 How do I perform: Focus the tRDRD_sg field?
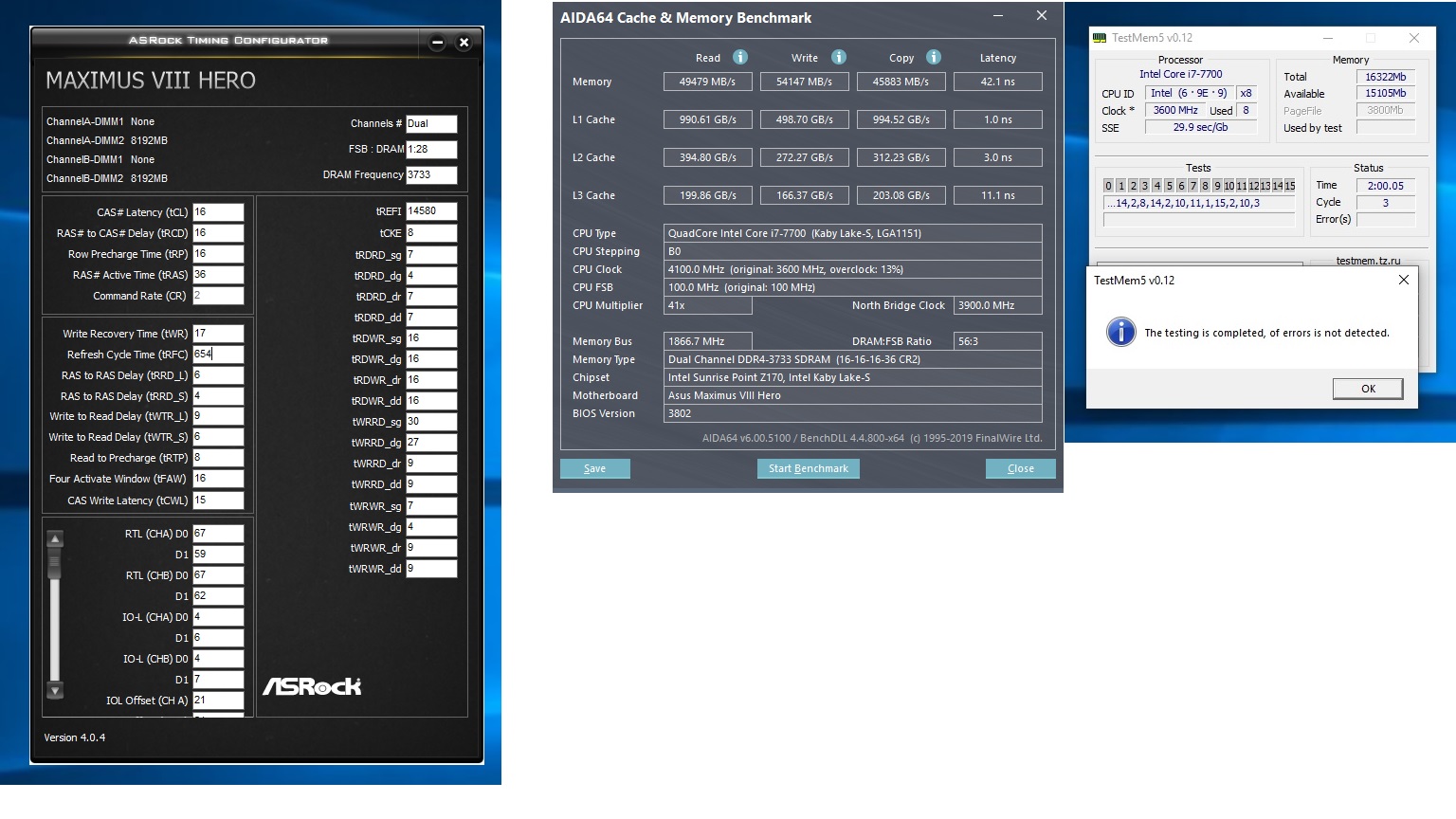tap(431, 255)
